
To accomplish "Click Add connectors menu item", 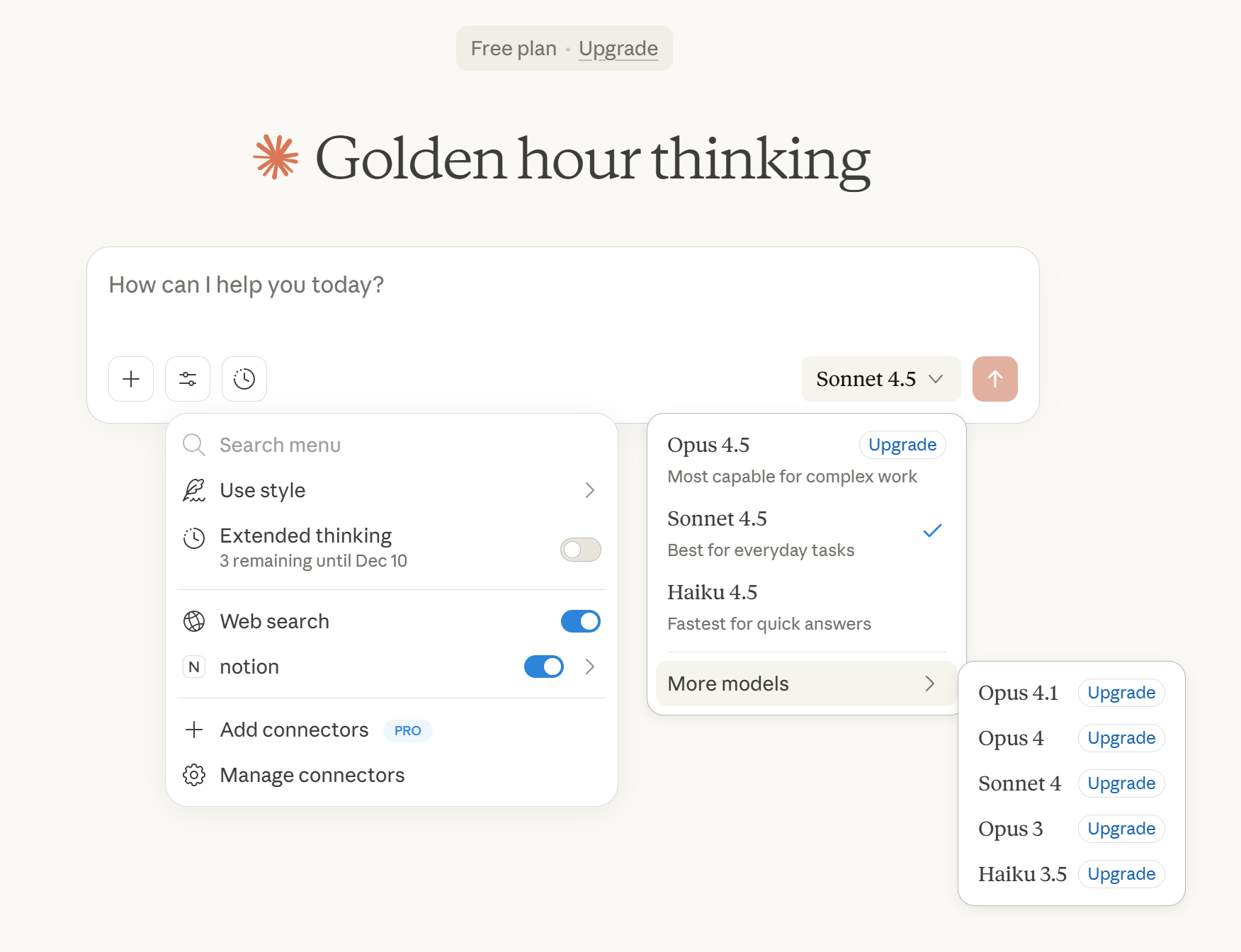I will tap(391, 730).
